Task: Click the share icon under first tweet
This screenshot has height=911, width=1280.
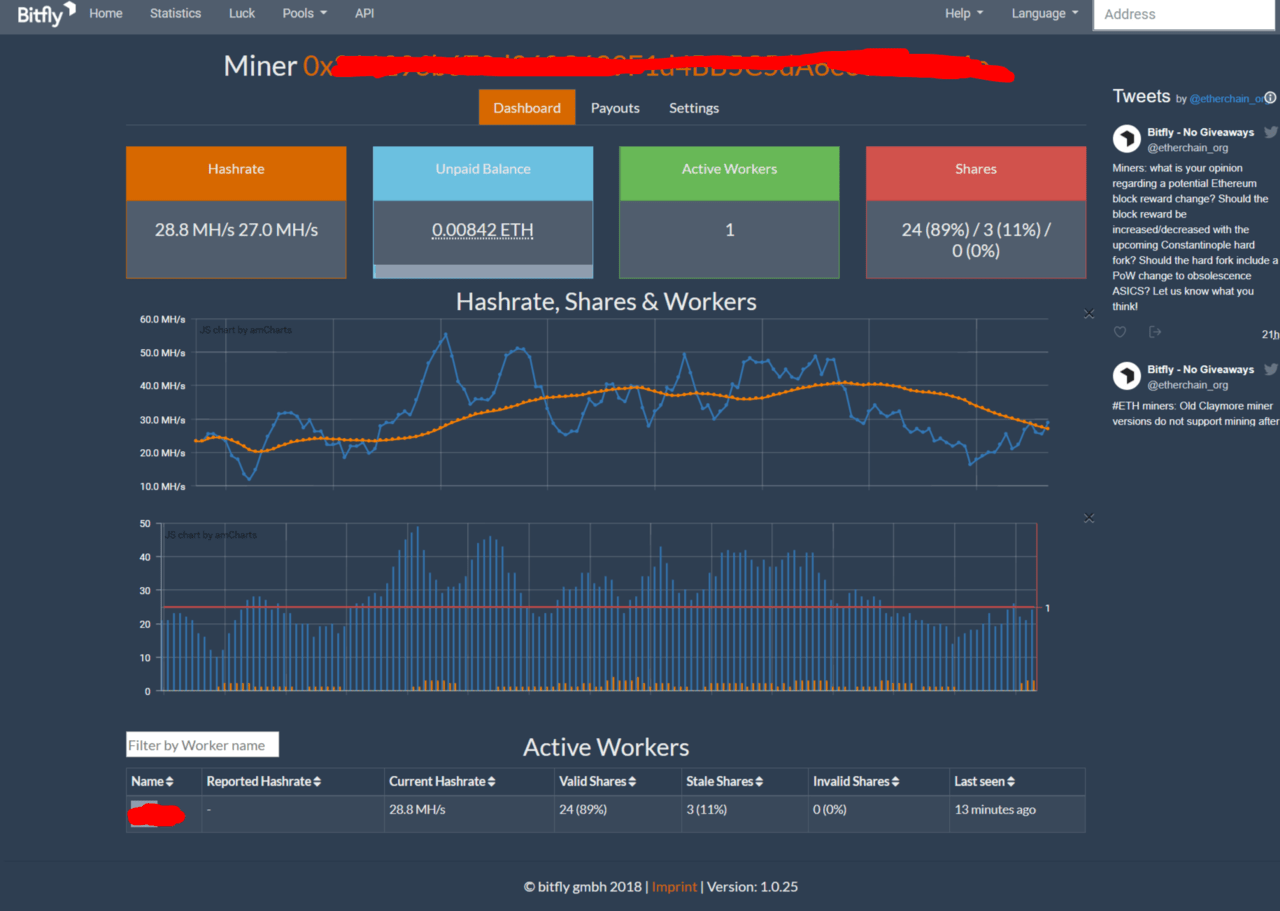Action: (1155, 332)
